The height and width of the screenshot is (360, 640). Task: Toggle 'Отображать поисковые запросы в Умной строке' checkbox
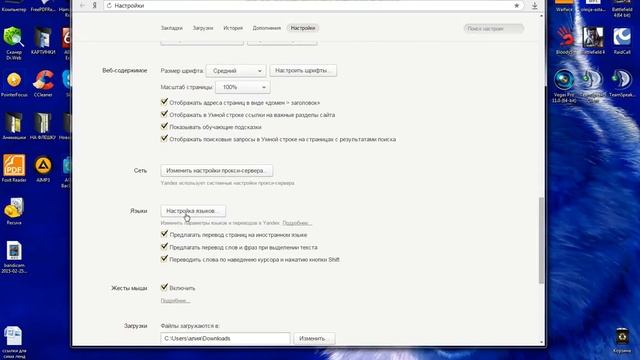pos(164,138)
